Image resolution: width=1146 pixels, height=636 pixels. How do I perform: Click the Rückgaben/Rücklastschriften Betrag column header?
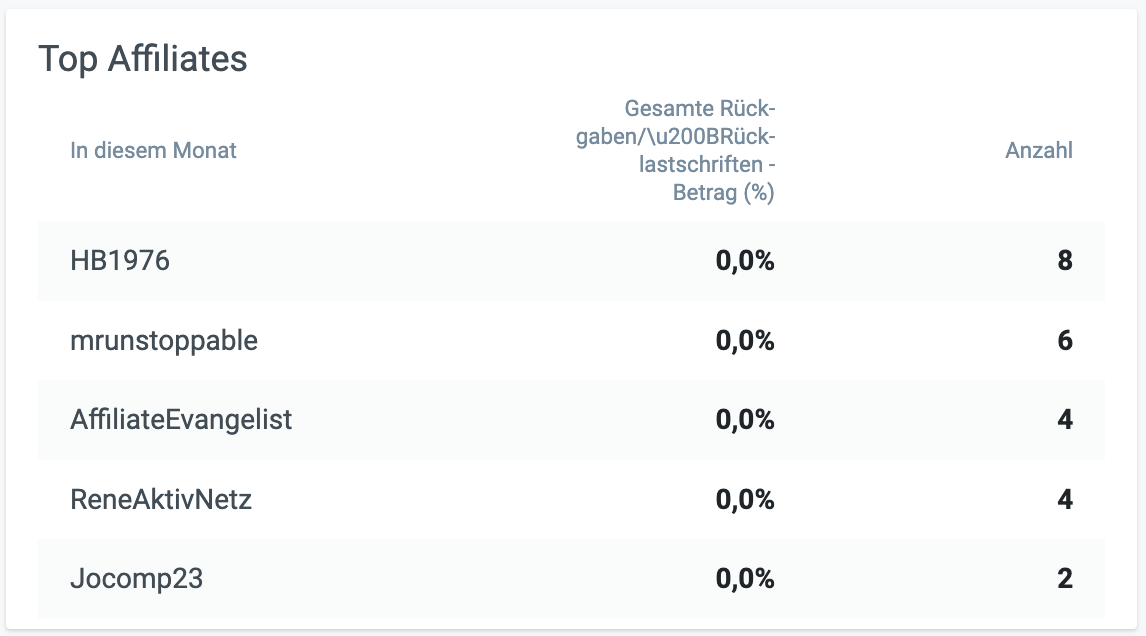[676, 151]
